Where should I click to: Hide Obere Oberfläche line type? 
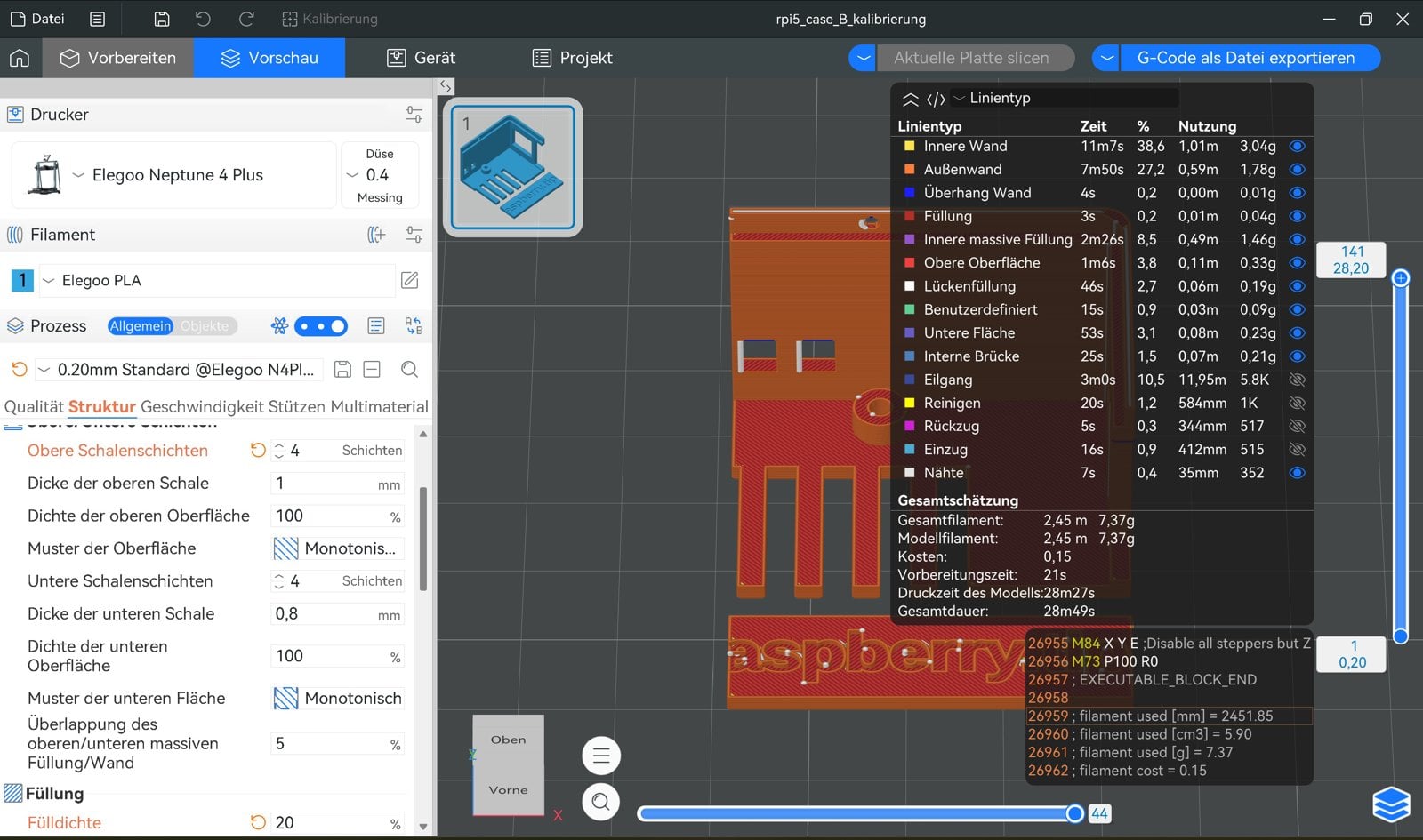(1297, 262)
